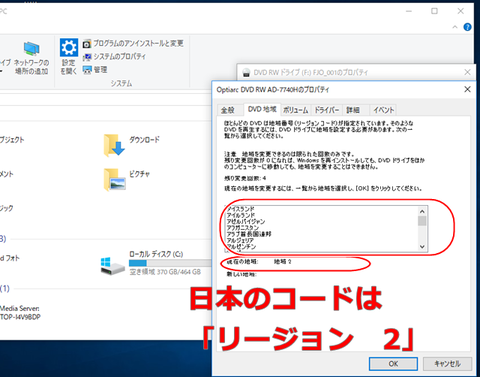This screenshot has height=377, width=480.
Task: Click the キャンセル button
Action: (447, 364)
